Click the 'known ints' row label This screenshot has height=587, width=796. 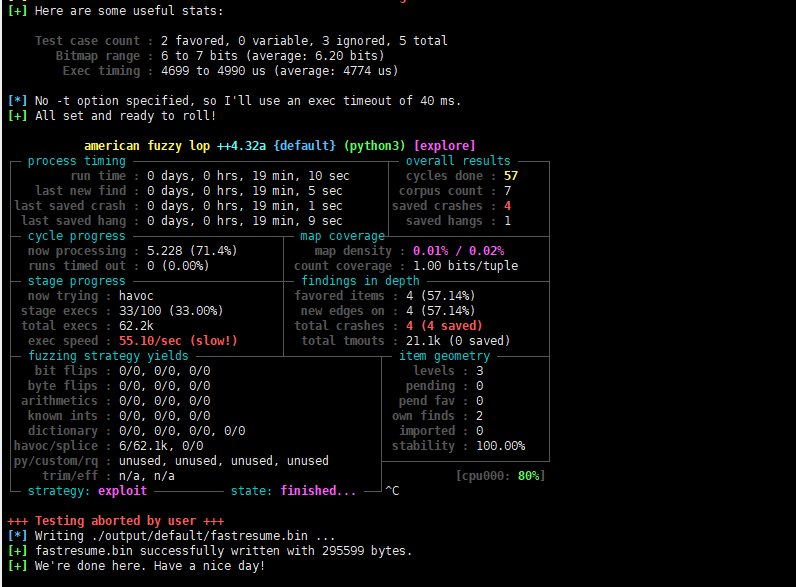(63, 416)
